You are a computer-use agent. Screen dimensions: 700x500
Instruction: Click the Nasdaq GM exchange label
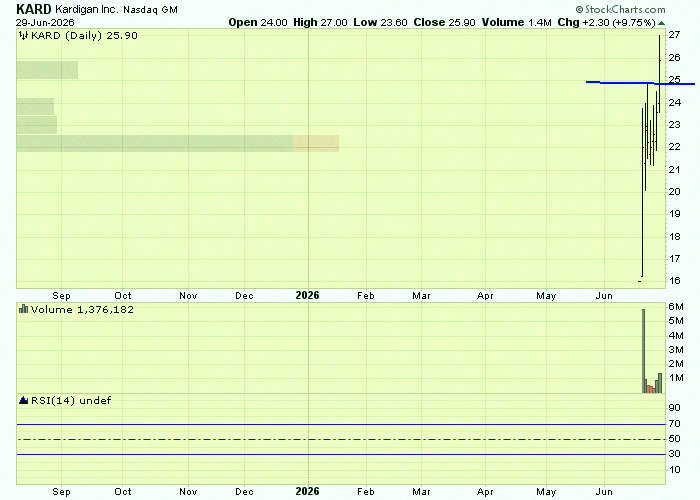tap(150, 10)
